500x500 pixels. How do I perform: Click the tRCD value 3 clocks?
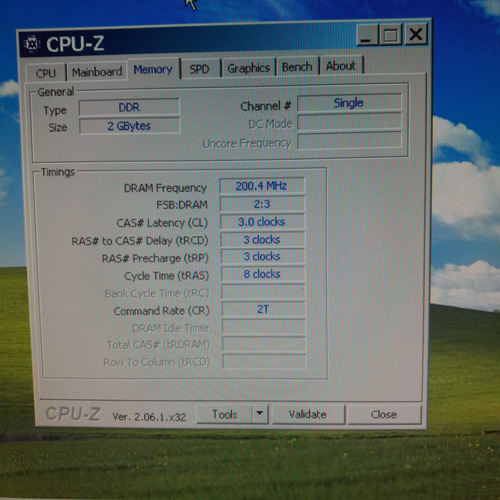click(x=262, y=239)
